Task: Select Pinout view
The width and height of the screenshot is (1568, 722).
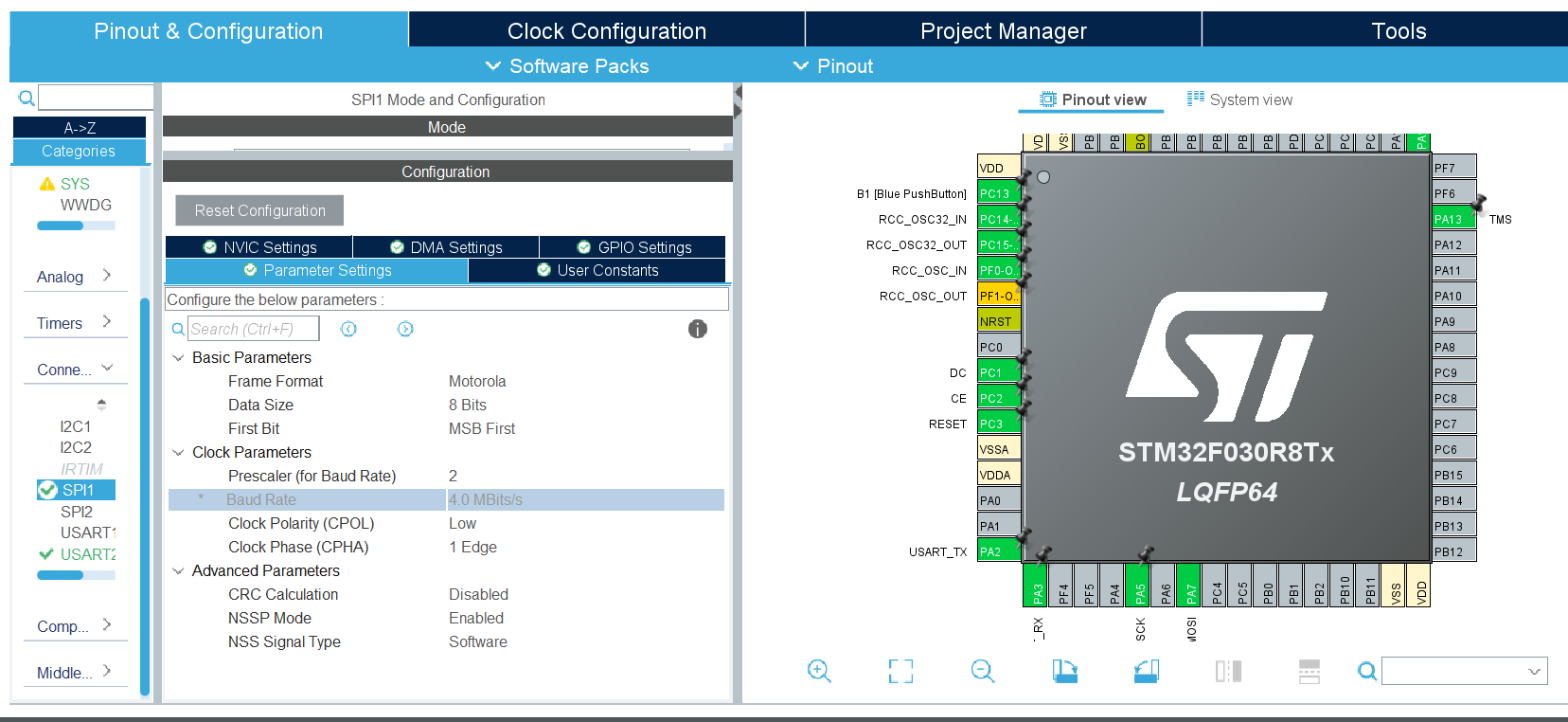Action: tap(1093, 99)
